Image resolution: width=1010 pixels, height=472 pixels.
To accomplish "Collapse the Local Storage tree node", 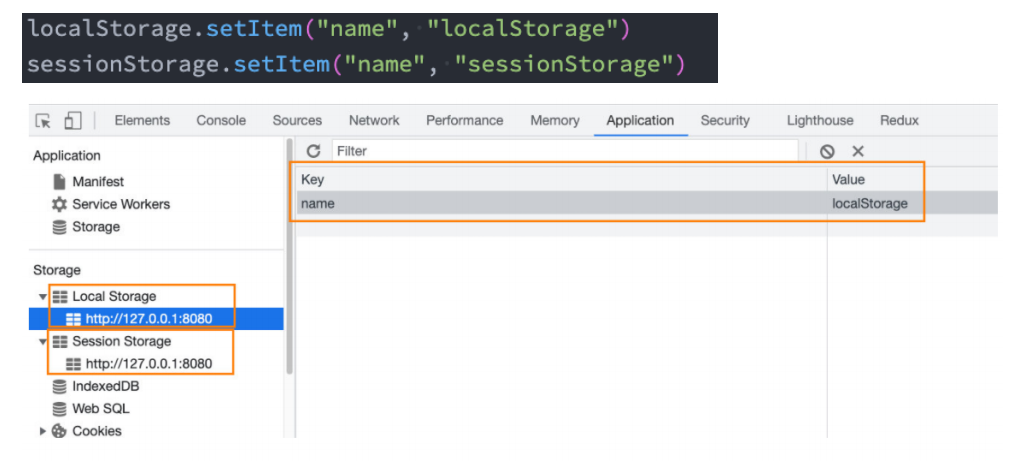I will pos(43,297).
